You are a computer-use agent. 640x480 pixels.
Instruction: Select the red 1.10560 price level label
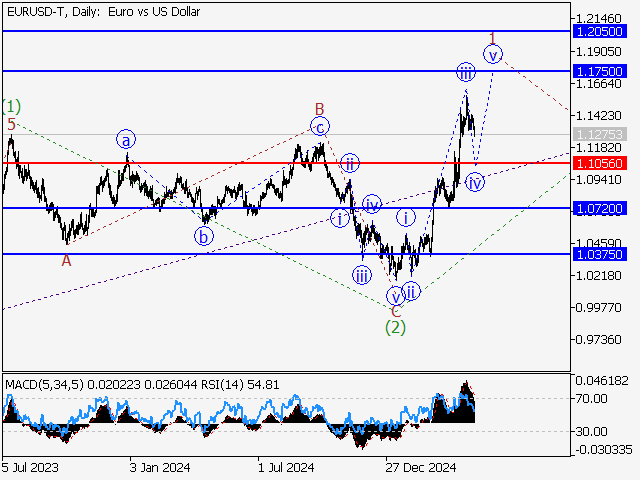click(600, 162)
